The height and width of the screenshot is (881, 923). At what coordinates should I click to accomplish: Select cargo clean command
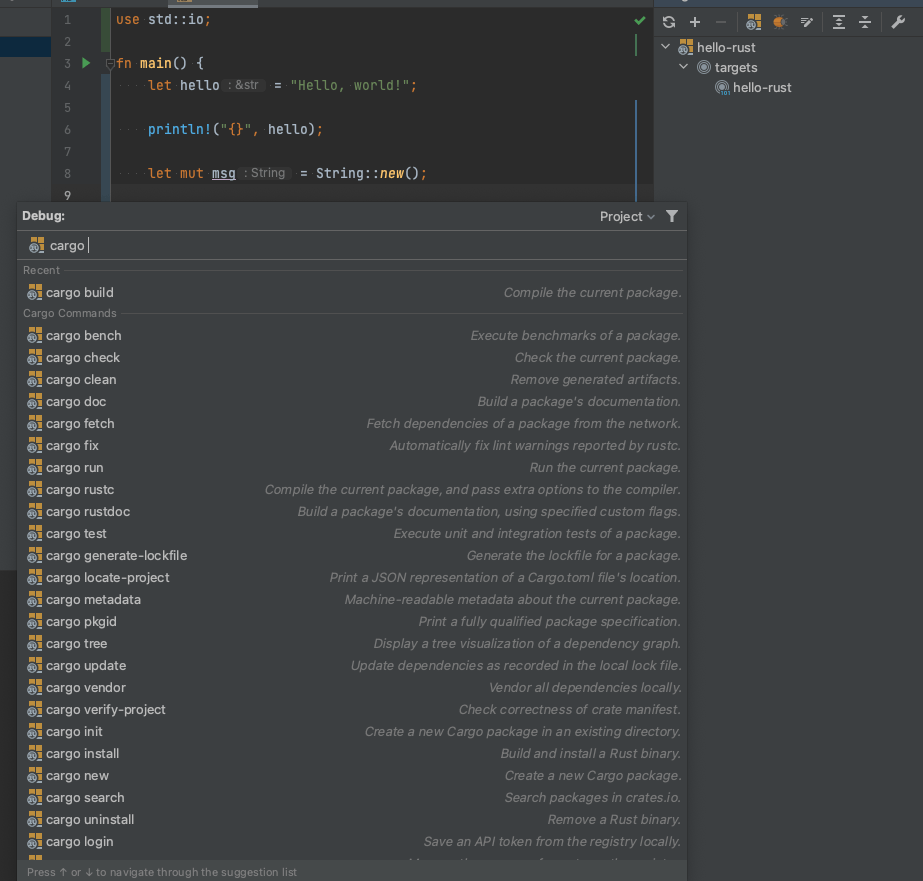[x=352, y=380]
